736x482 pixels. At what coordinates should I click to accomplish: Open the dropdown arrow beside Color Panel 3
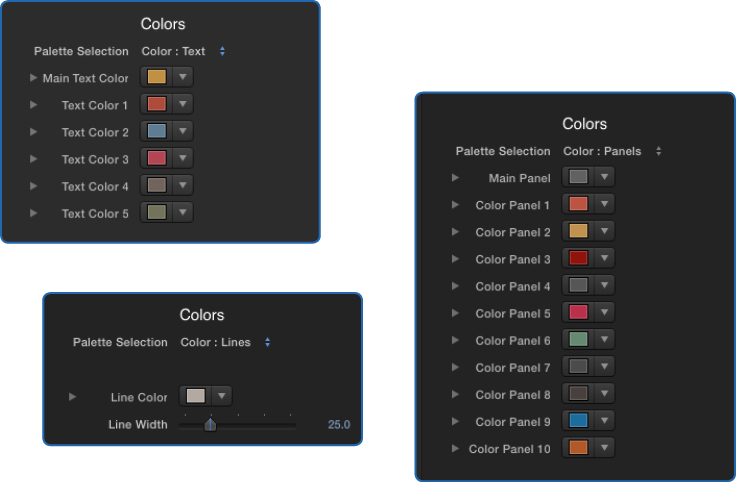pyautogui.click(x=605, y=258)
